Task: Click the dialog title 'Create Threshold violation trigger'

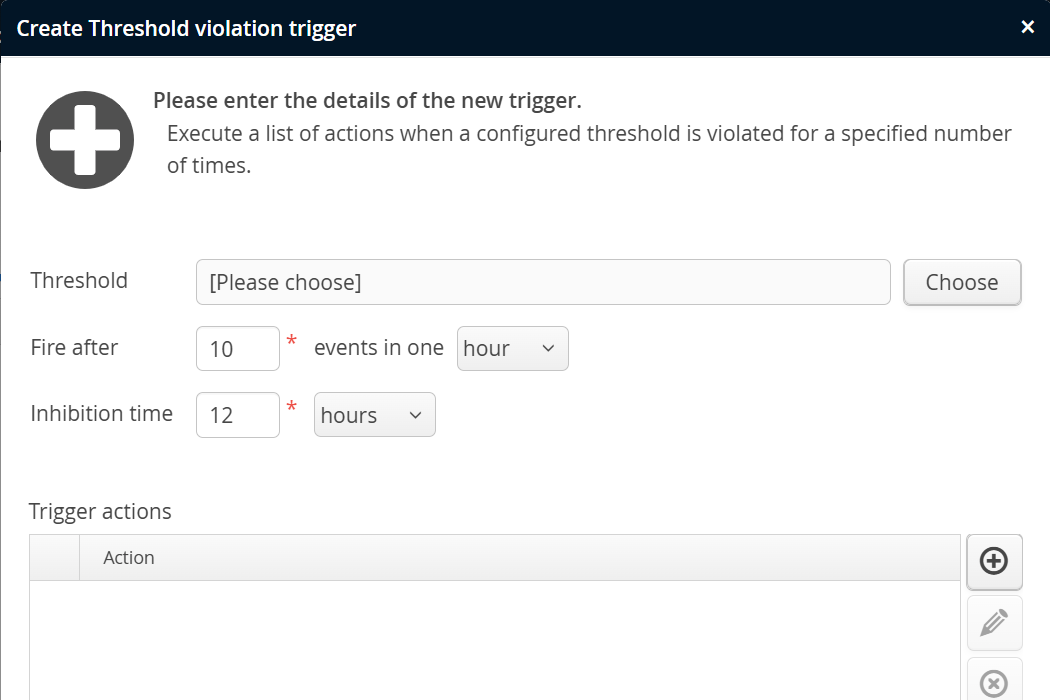Action: tap(186, 28)
